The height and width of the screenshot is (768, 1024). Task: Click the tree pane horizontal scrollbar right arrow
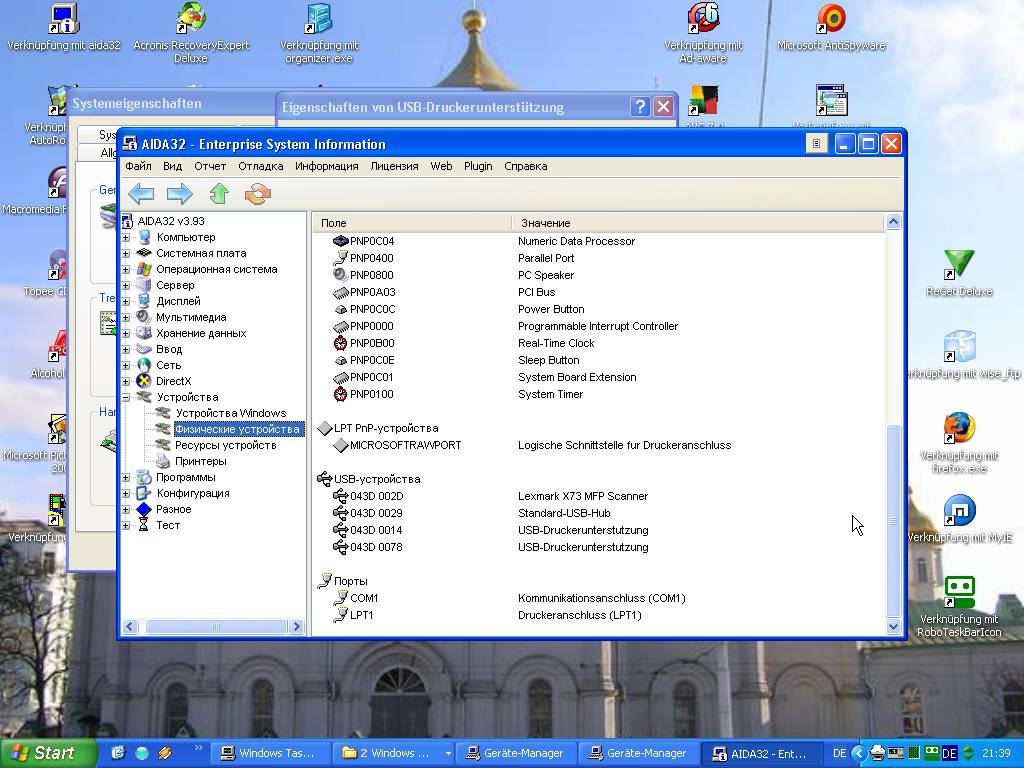(x=296, y=627)
